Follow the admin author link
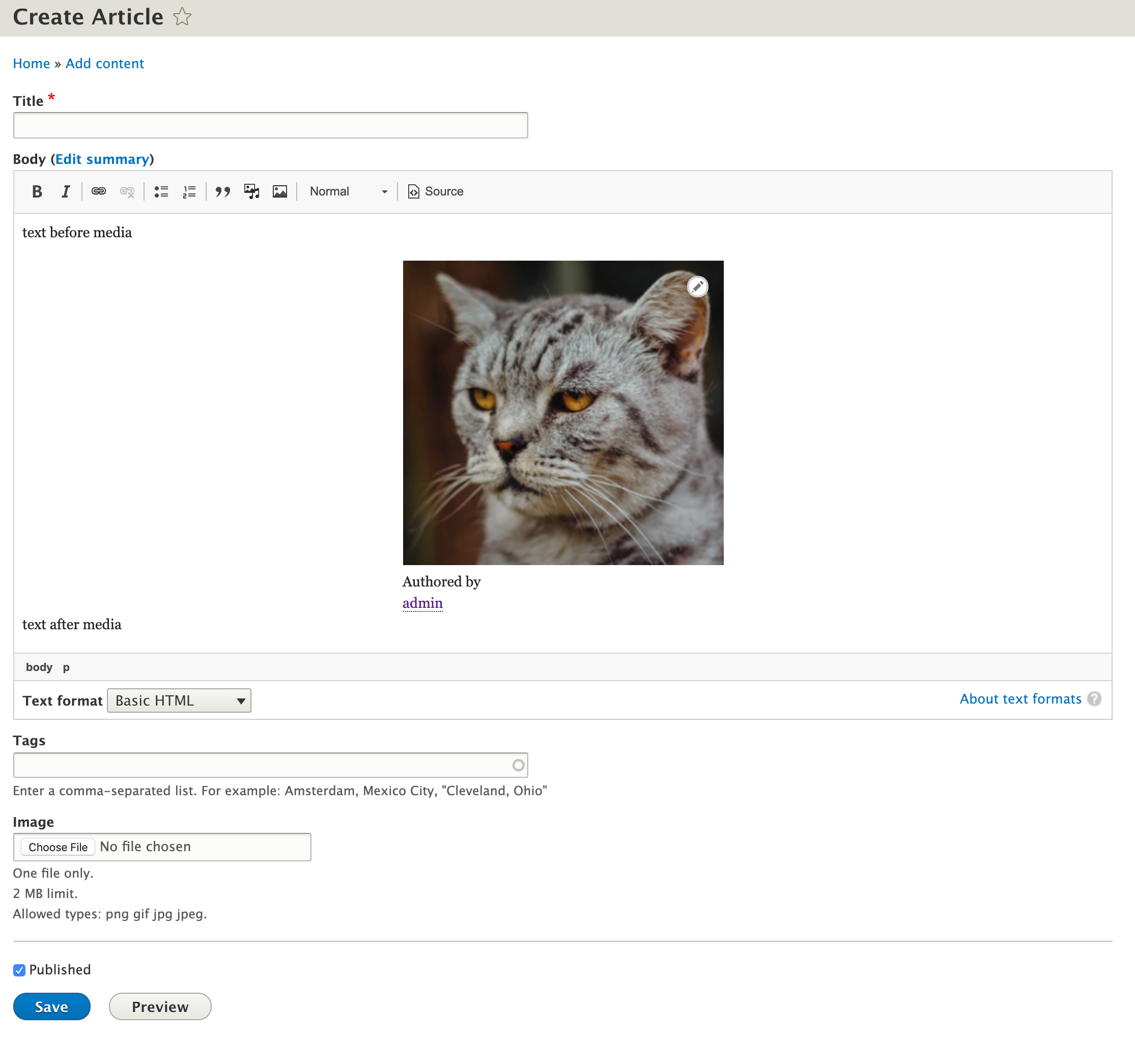1135x1064 pixels. [422, 603]
